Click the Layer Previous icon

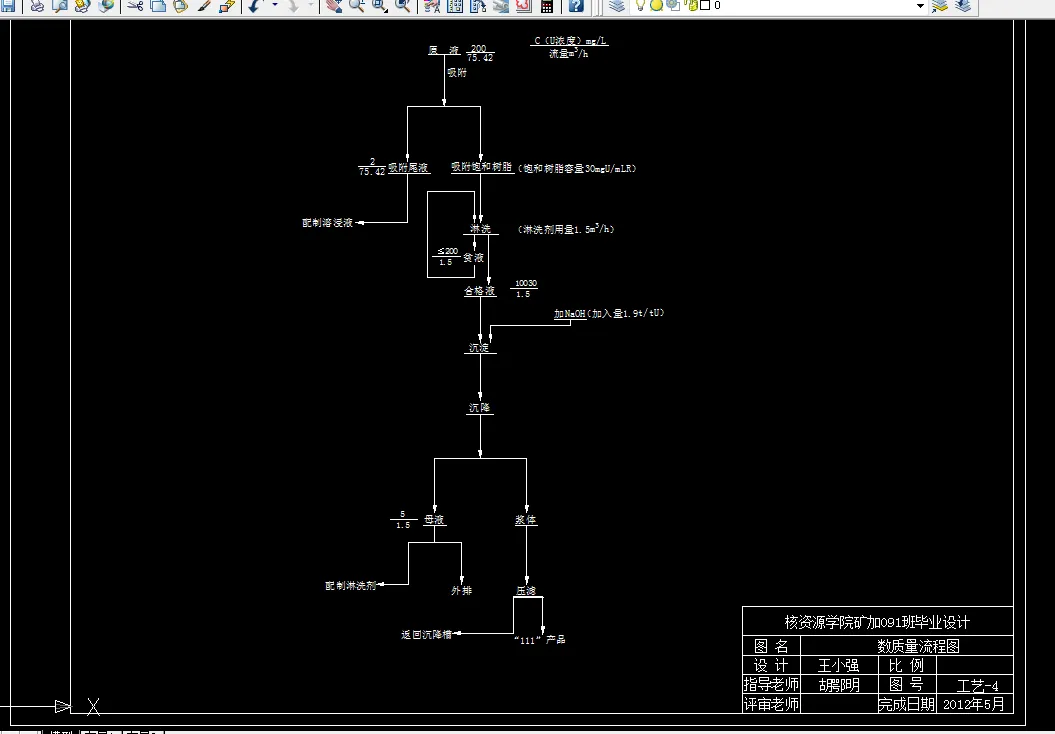click(x=963, y=5)
